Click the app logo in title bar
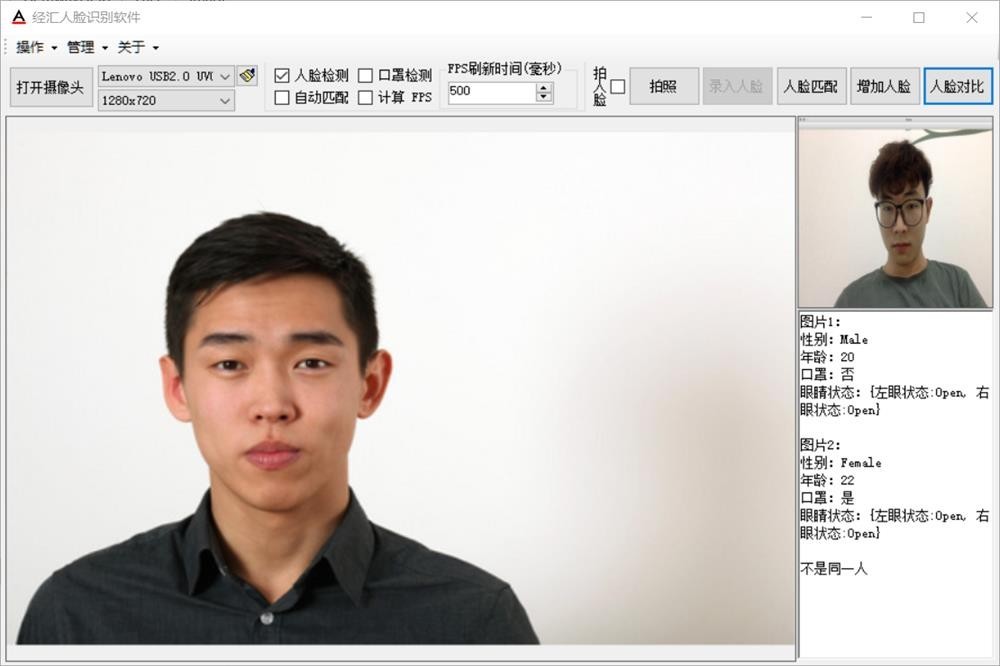 pyautogui.click(x=18, y=17)
